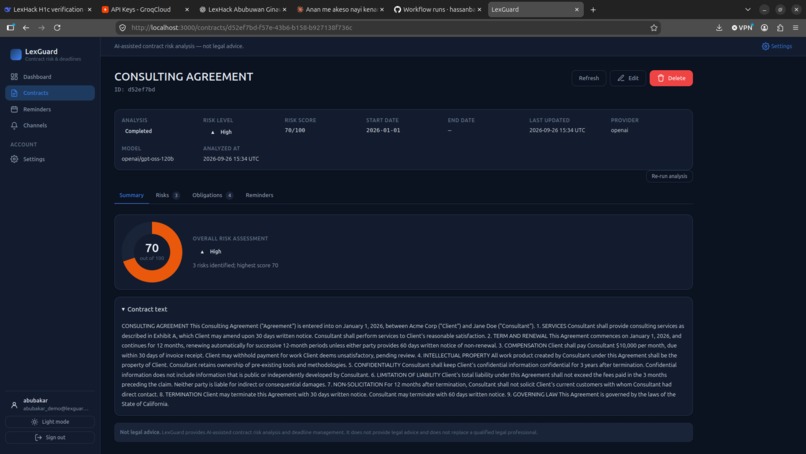The image size is (806, 454).
Task: Open Channels bell item
Action: [50, 125]
